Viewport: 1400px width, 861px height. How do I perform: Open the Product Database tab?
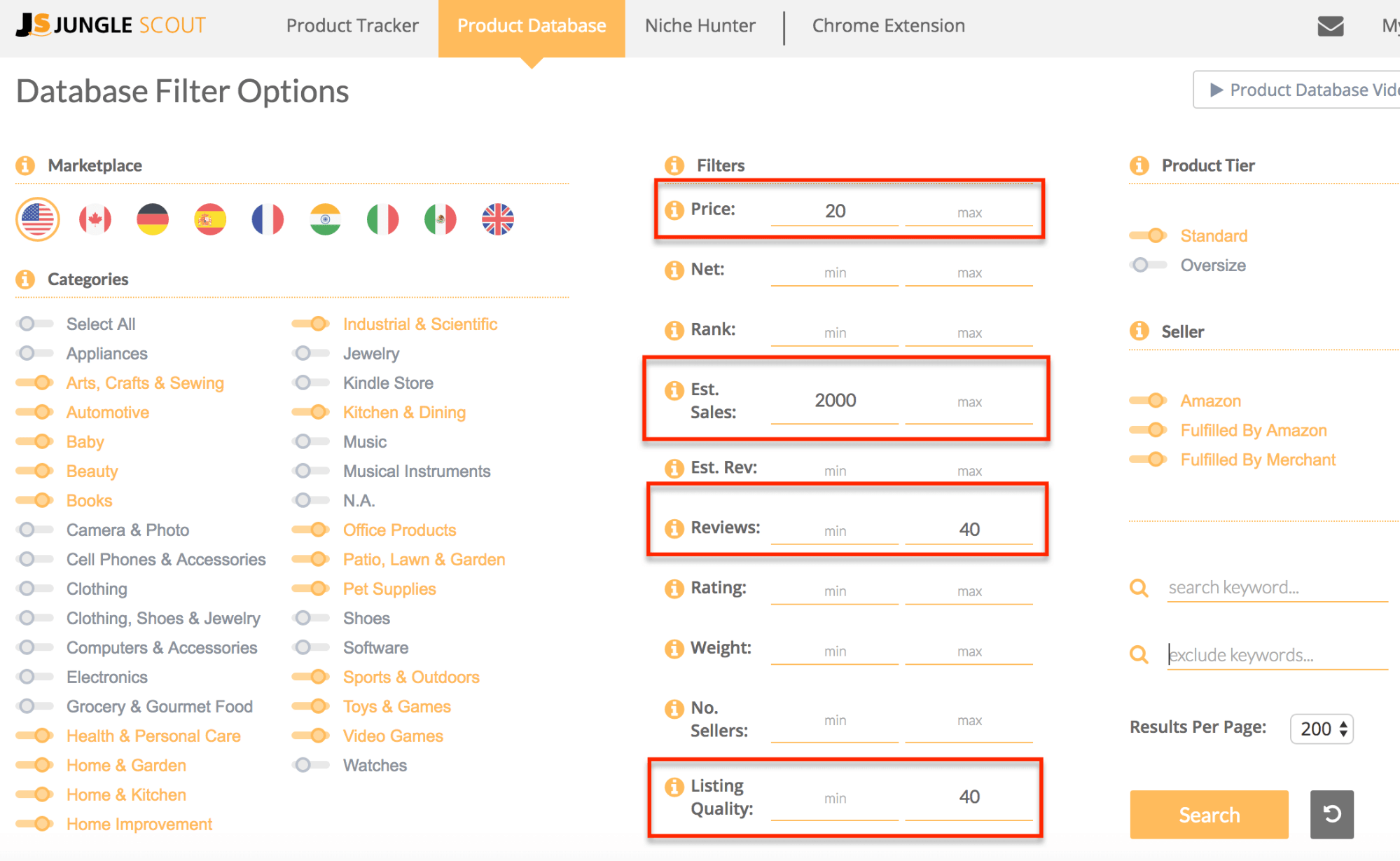pos(532,29)
